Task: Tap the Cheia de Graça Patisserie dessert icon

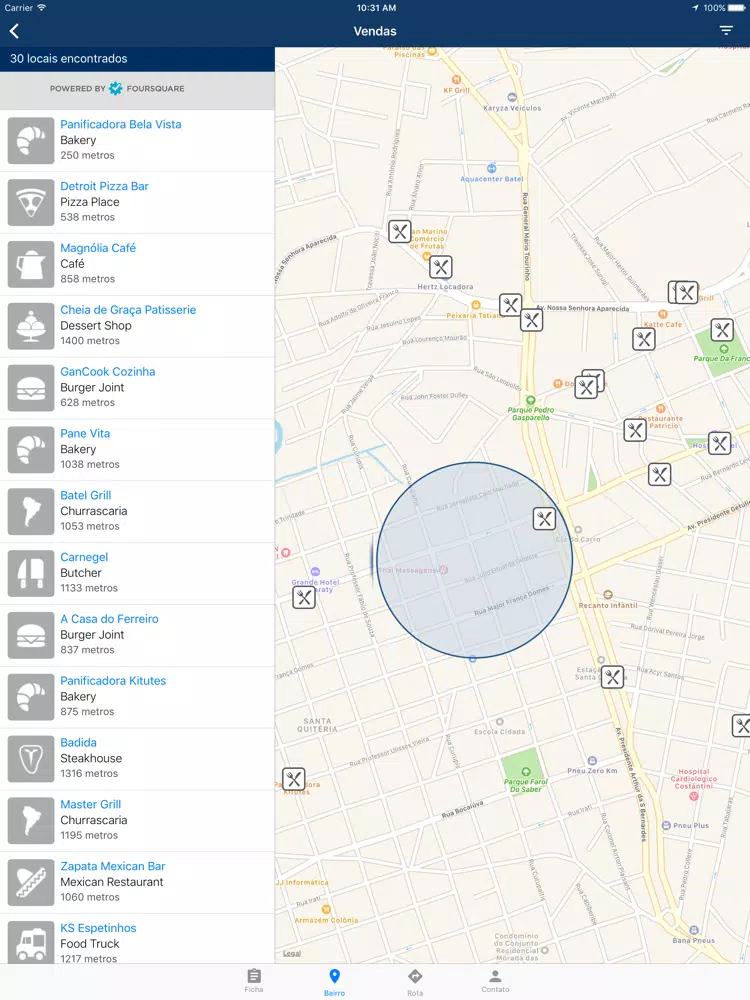Action: [x=31, y=326]
